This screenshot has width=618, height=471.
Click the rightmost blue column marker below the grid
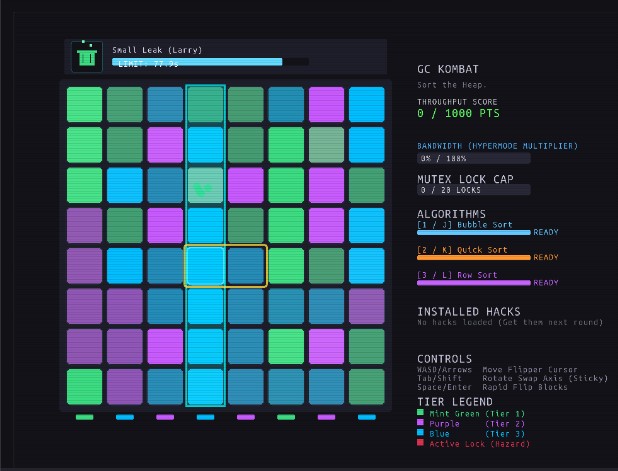tap(367, 417)
